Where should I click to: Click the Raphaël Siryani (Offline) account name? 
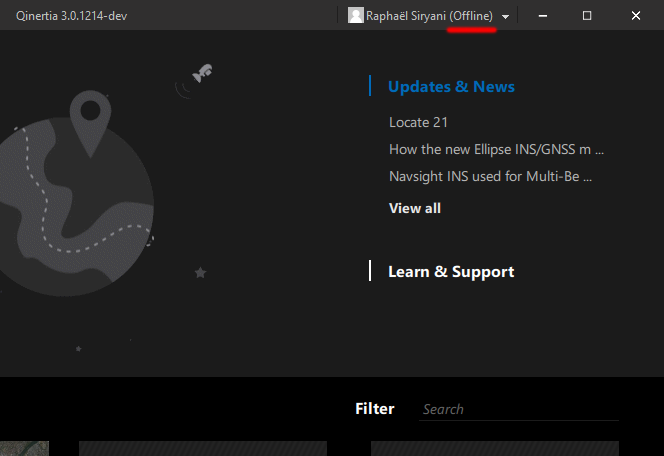tap(429, 15)
